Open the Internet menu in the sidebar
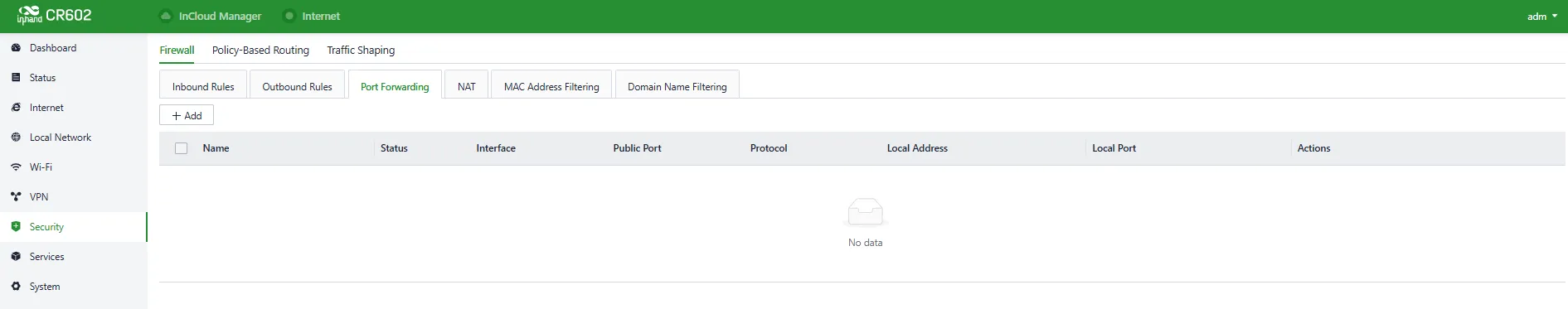1568x309 pixels. tap(74, 108)
